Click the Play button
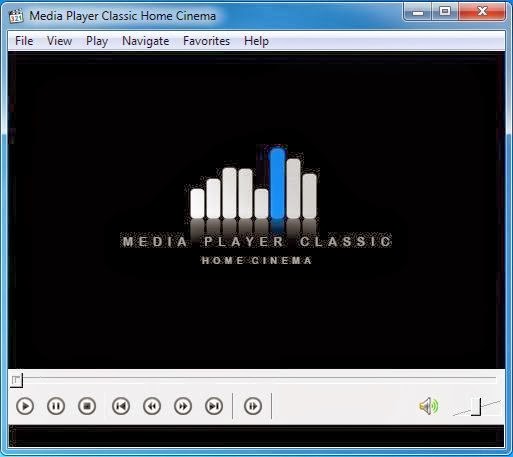This screenshot has width=513, height=457. tap(25, 406)
